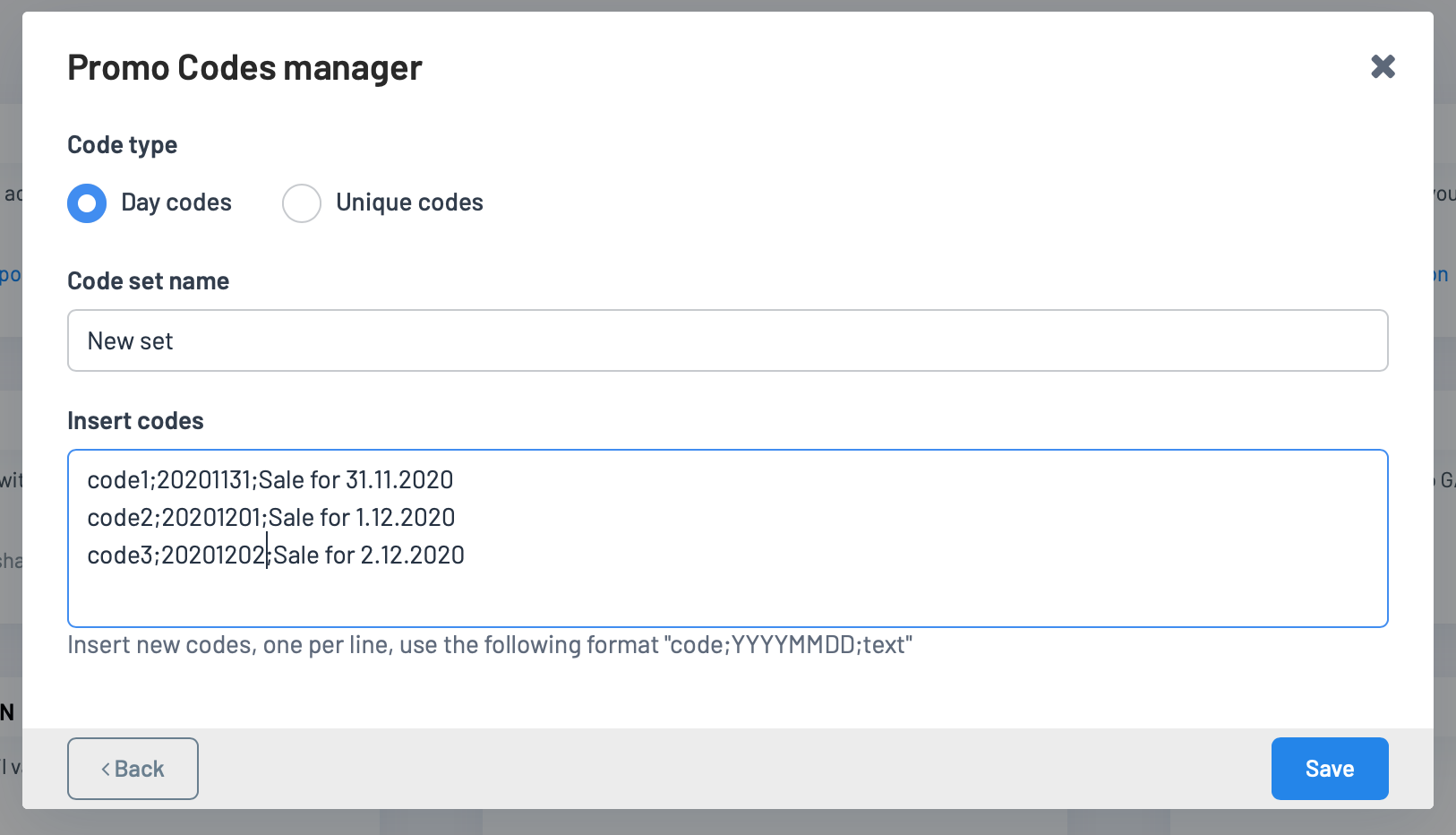Screen dimensions: 1456x835
Task: Click the chevron arrow inside Back button
Action: [106, 770]
